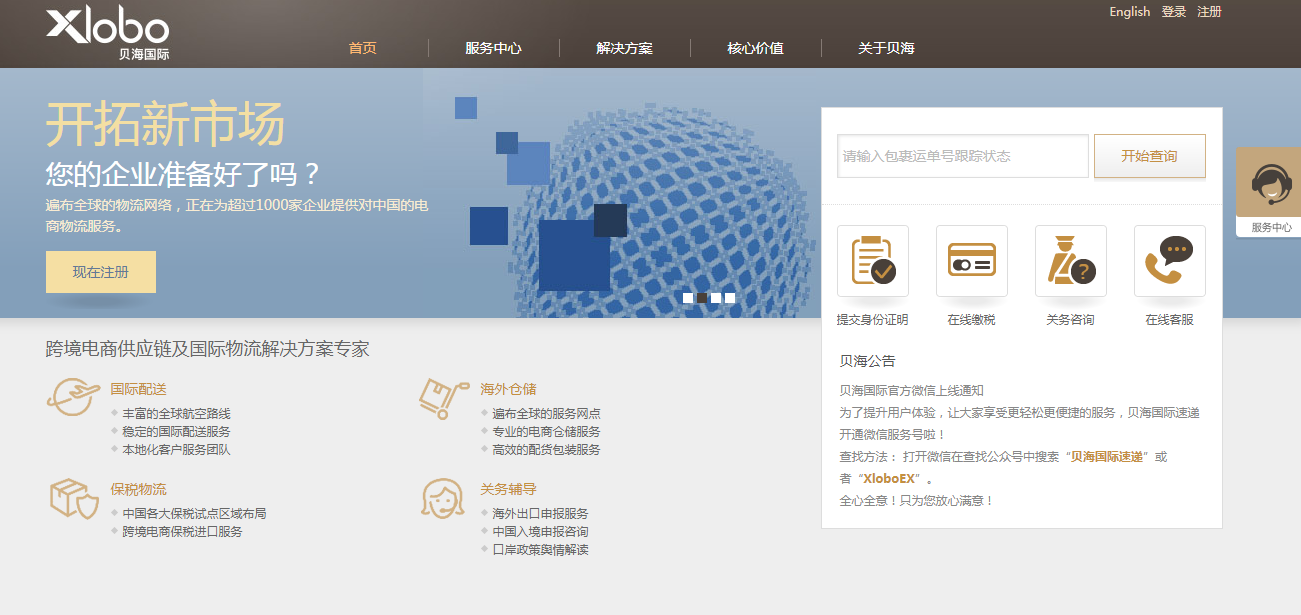
Task: Click the 海外仓储 hand truck icon
Action: click(443, 396)
